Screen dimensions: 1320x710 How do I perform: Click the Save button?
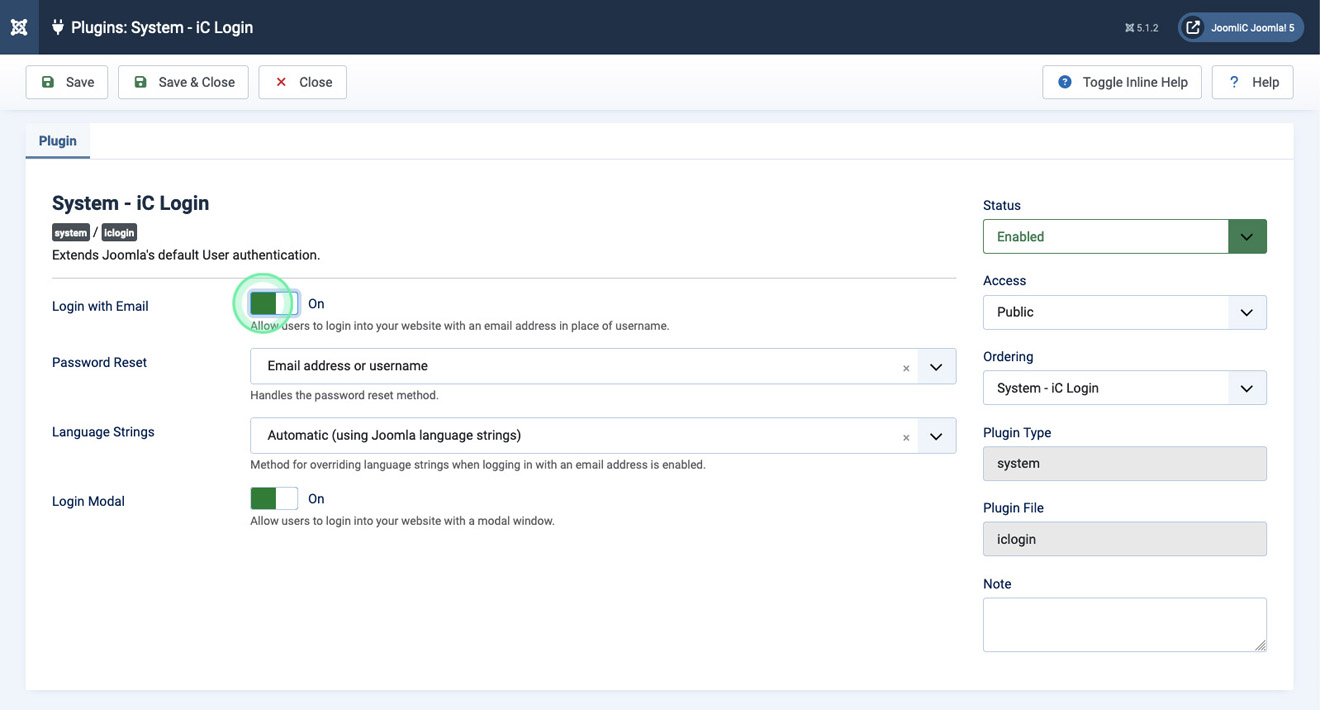pos(67,82)
